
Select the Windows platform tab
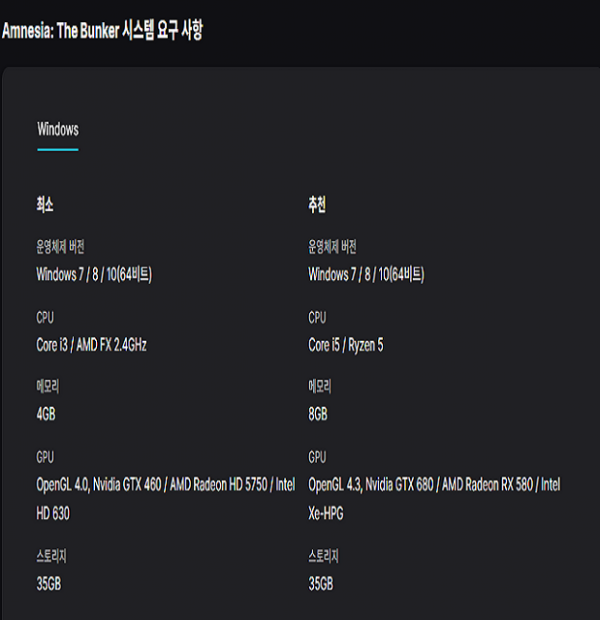[58, 129]
